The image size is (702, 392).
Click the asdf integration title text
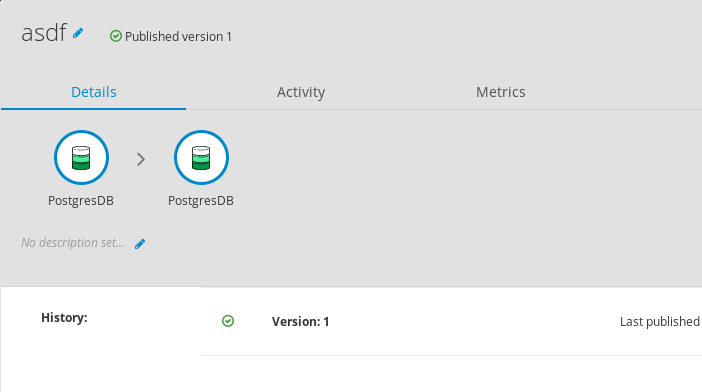pos(44,33)
